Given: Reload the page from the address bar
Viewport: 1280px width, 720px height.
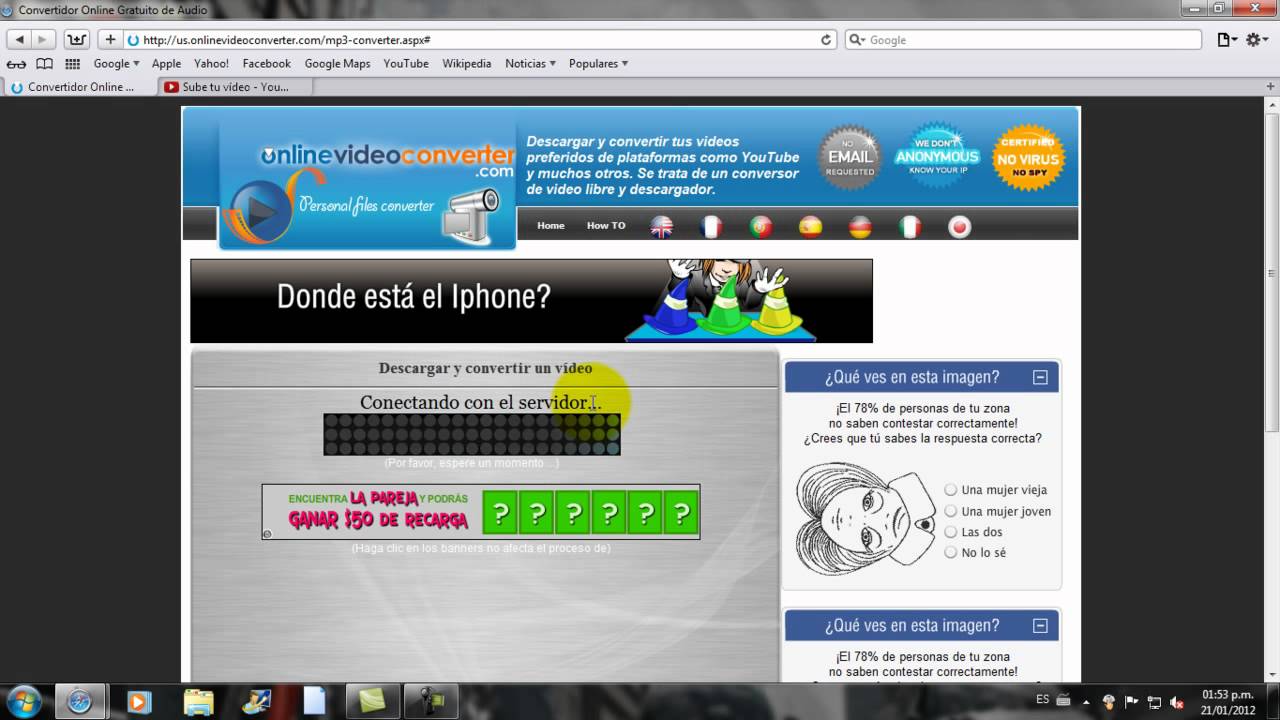Looking at the screenshot, I should click(x=826, y=40).
